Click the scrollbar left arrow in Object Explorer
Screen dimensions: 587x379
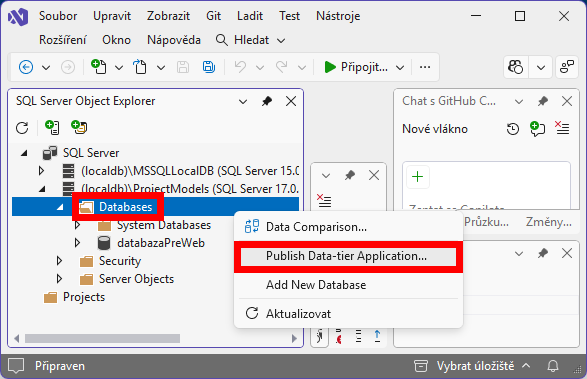coord(16,339)
